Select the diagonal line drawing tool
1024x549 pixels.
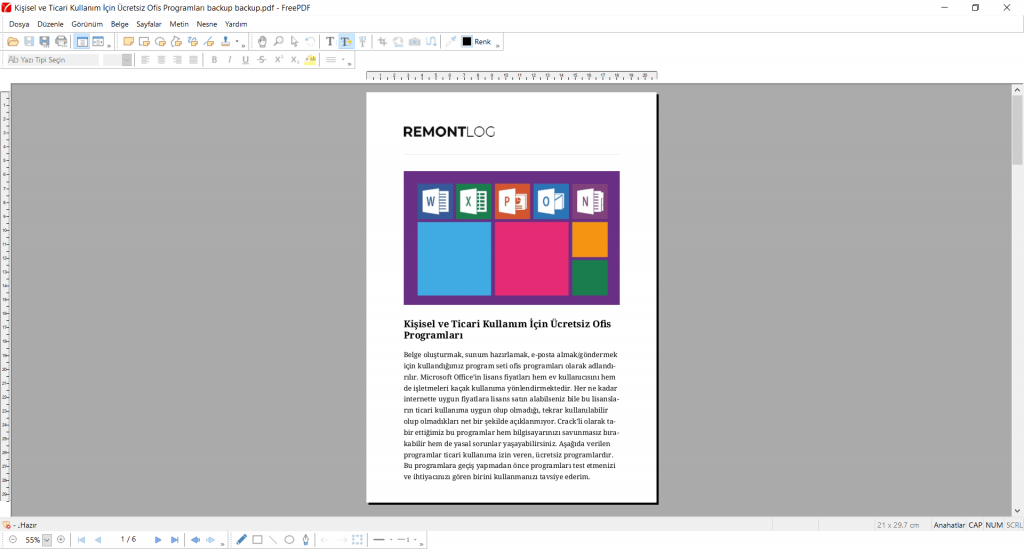[273, 540]
